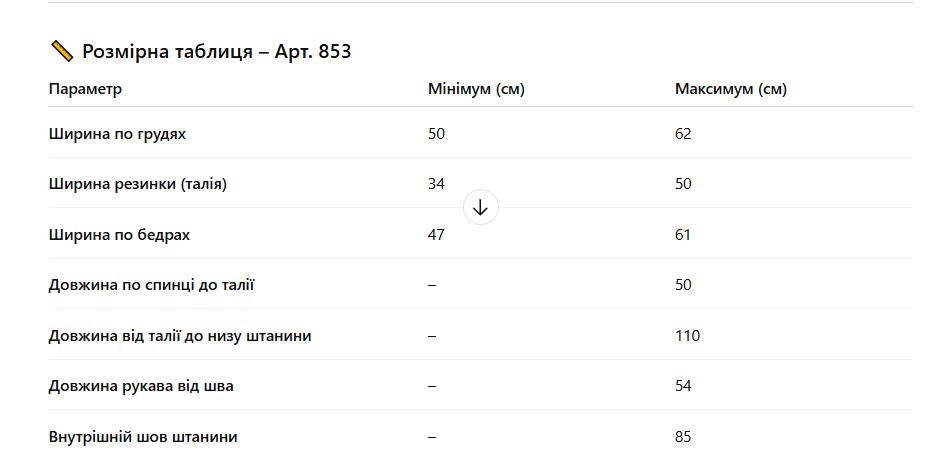937x467 pixels.
Task: Select 'Довжина рукава від шва' row label
Action: (x=141, y=386)
